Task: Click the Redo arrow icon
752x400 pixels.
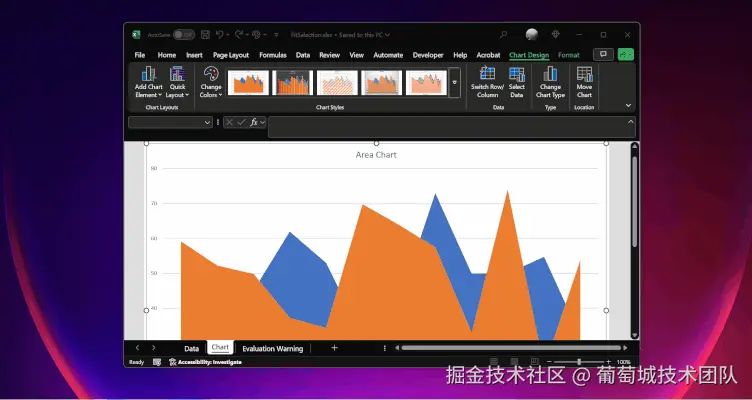Action: 238,35
